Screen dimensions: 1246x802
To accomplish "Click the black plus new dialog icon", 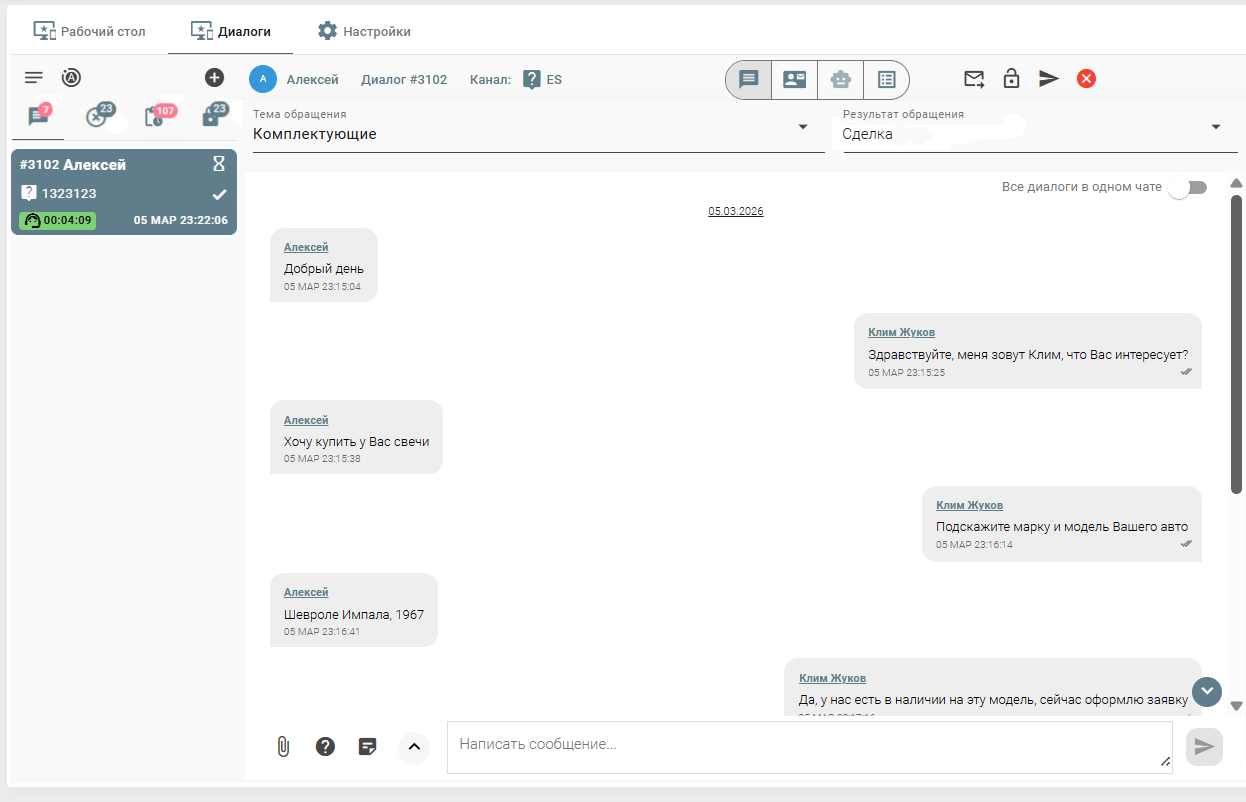I will pyautogui.click(x=214, y=77).
